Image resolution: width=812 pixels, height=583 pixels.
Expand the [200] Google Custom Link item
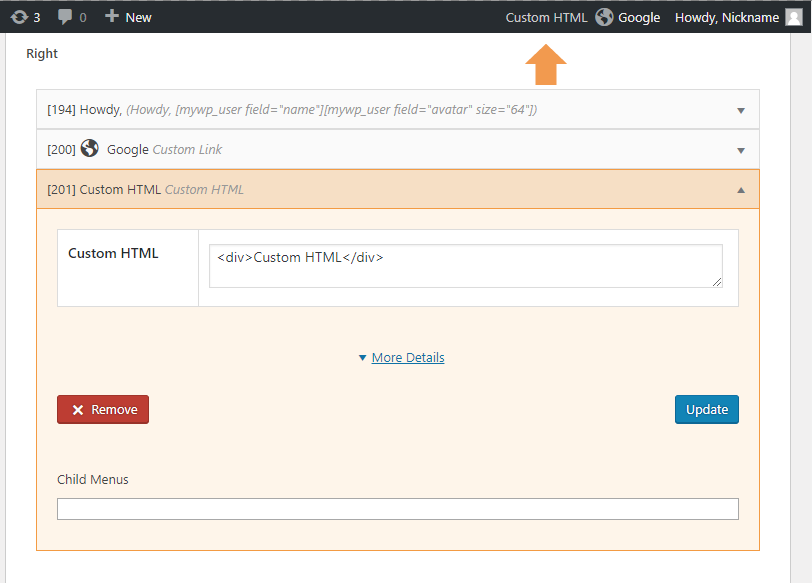(741, 149)
